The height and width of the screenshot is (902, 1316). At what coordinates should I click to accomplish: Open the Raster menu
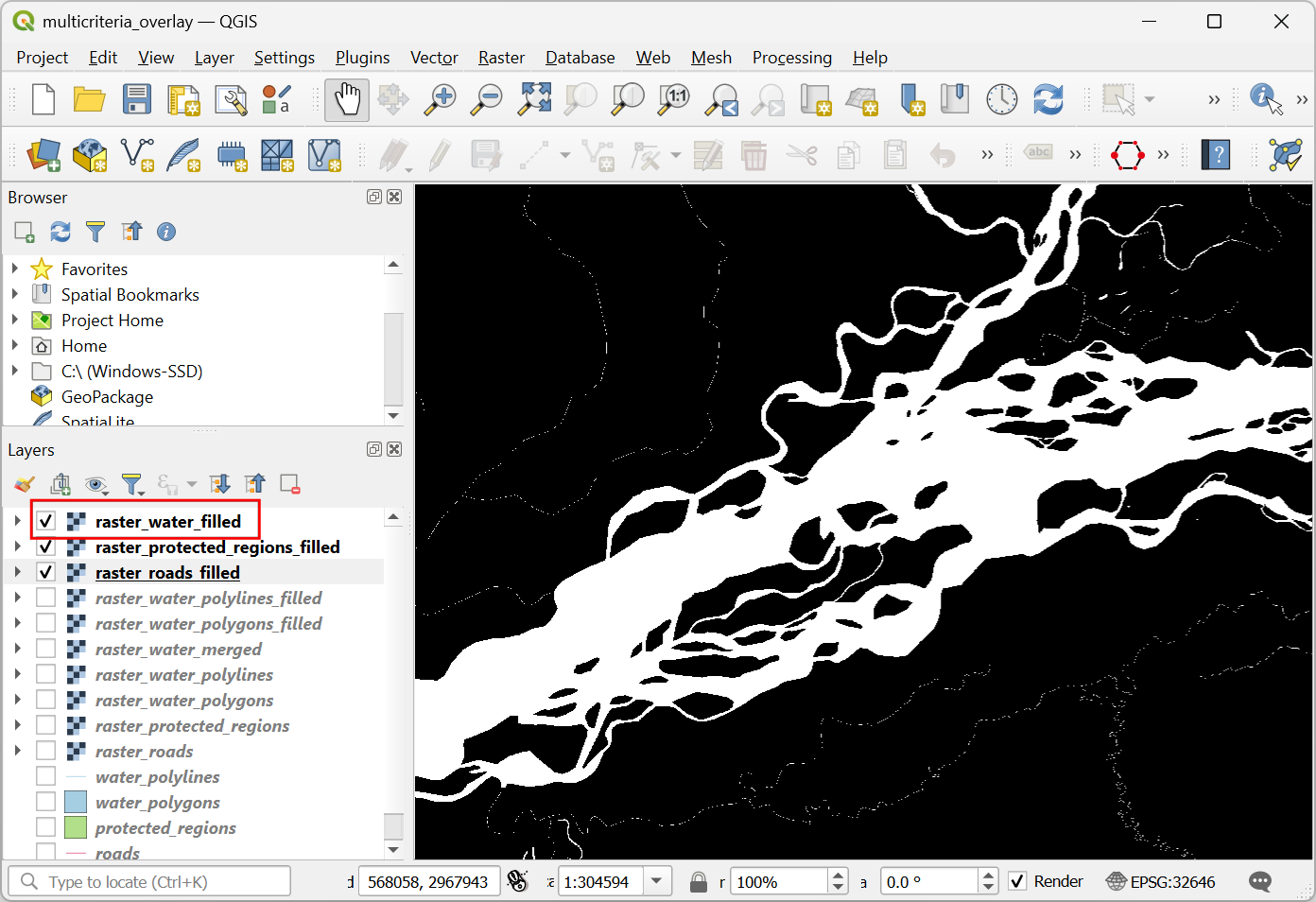click(501, 58)
